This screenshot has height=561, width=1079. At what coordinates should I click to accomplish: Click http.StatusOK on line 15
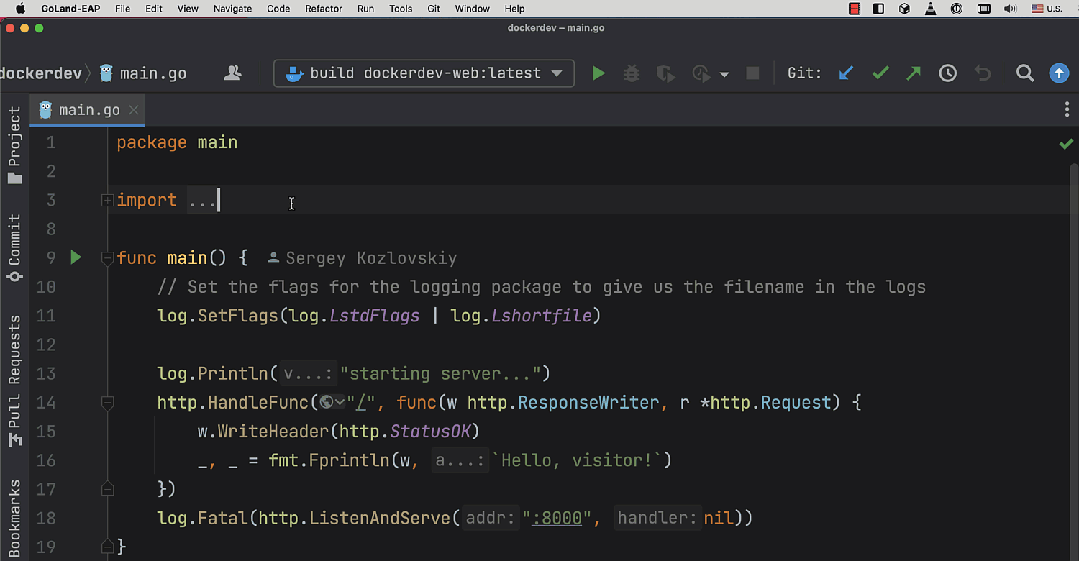tap(405, 432)
